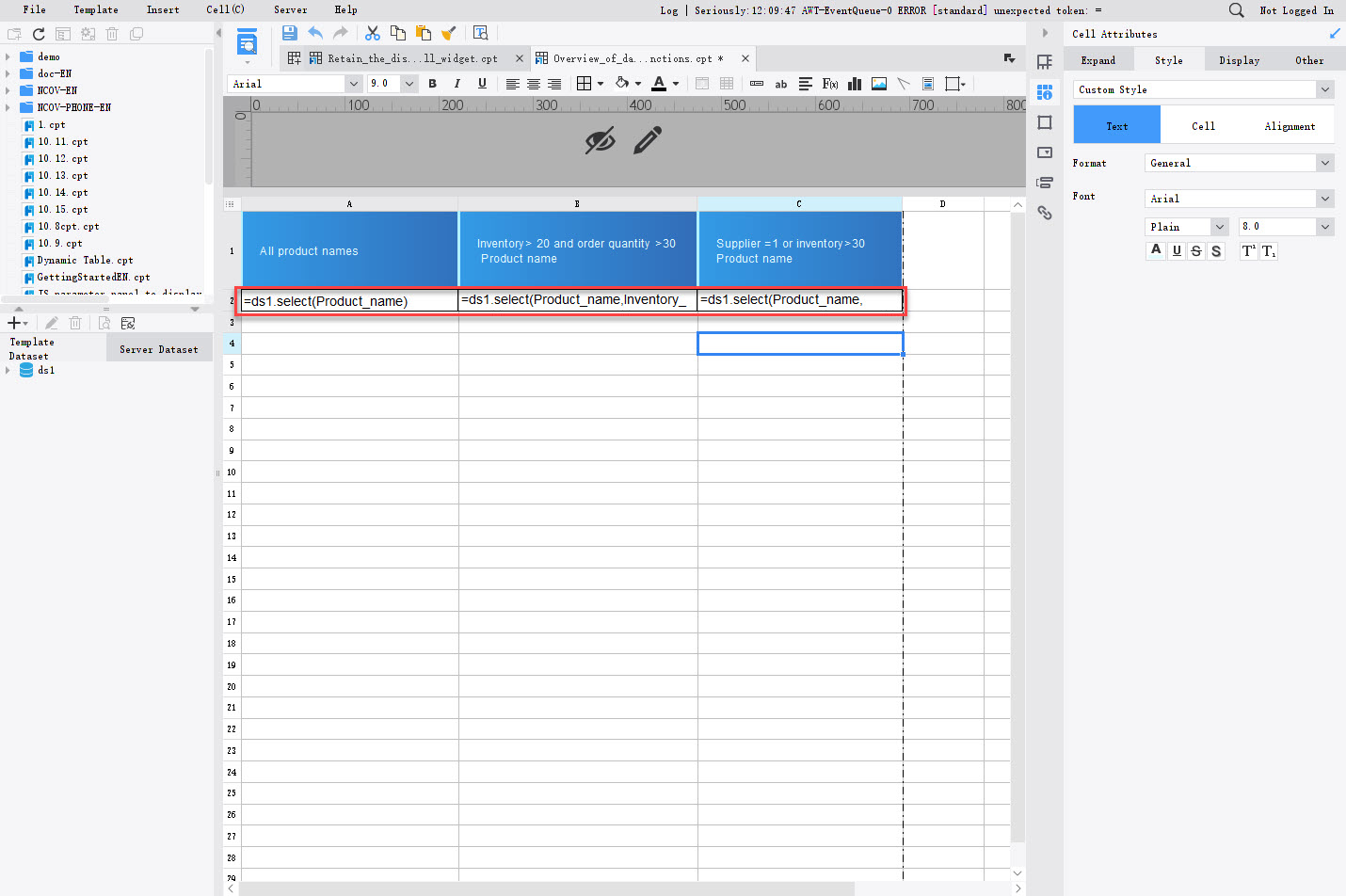This screenshot has width=1346, height=896.
Task: Insert an image via the toolbar icon
Action: point(878,84)
